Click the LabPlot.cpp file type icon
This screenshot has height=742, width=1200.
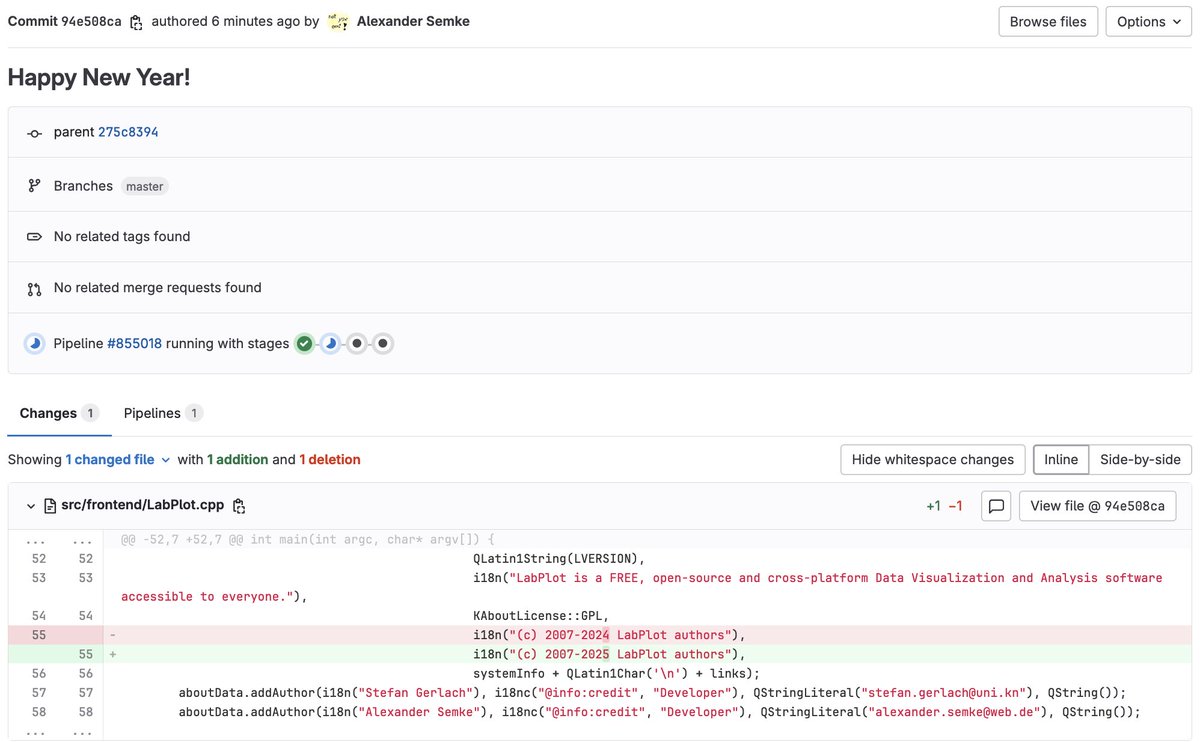click(x=50, y=506)
